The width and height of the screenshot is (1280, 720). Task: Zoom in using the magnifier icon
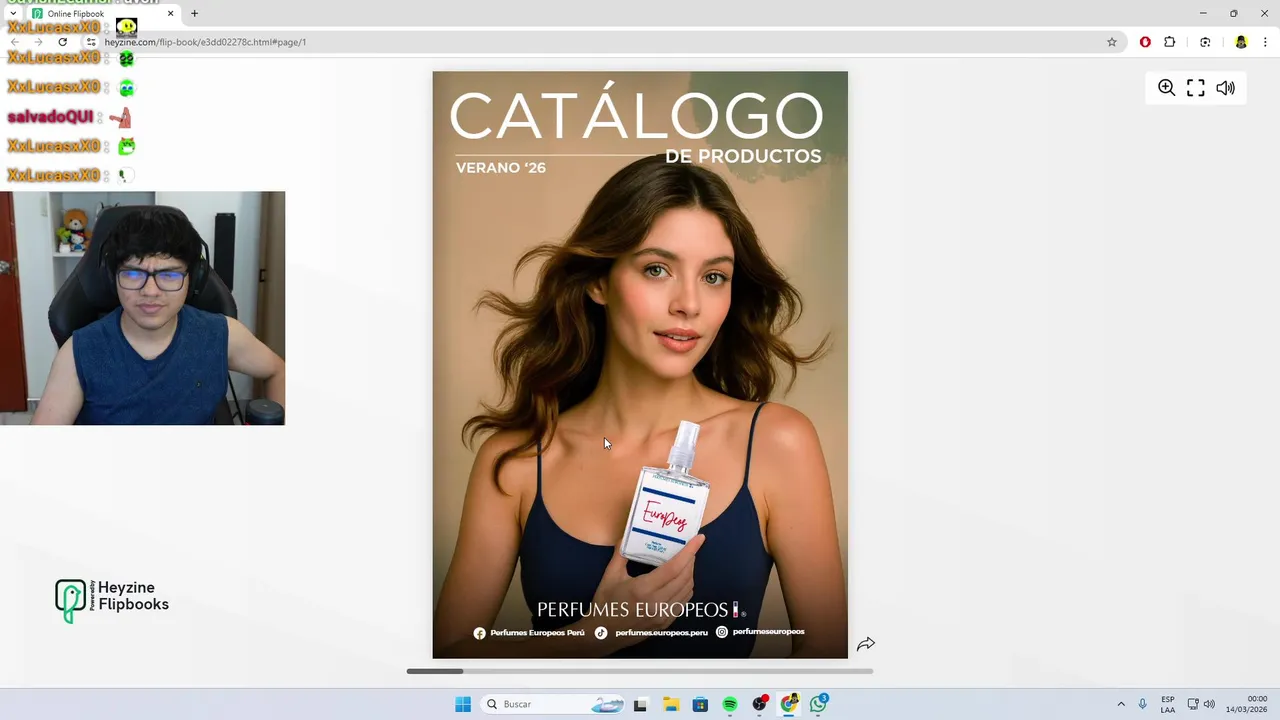point(1166,88)
